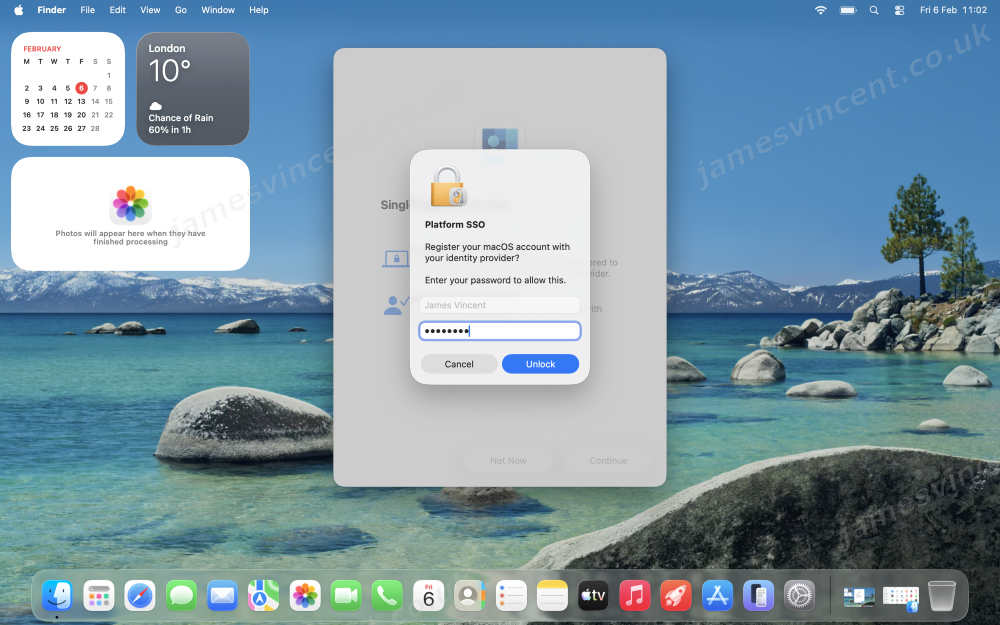Open the Apple TV app
The width and height of the screenshot is (1000, 625).
click(593, 596)
